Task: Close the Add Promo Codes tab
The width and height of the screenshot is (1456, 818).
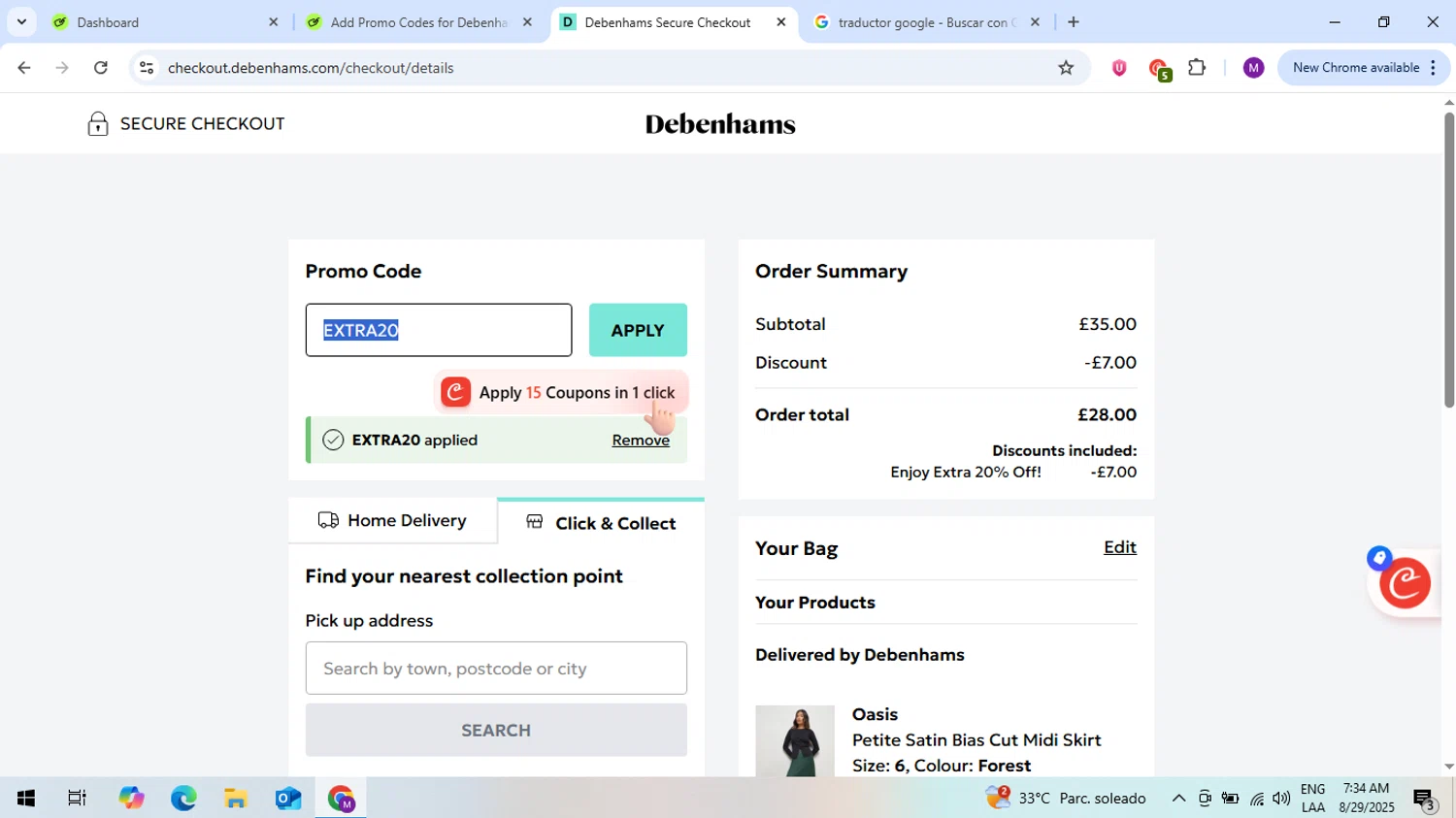Action: click(527, 22)
